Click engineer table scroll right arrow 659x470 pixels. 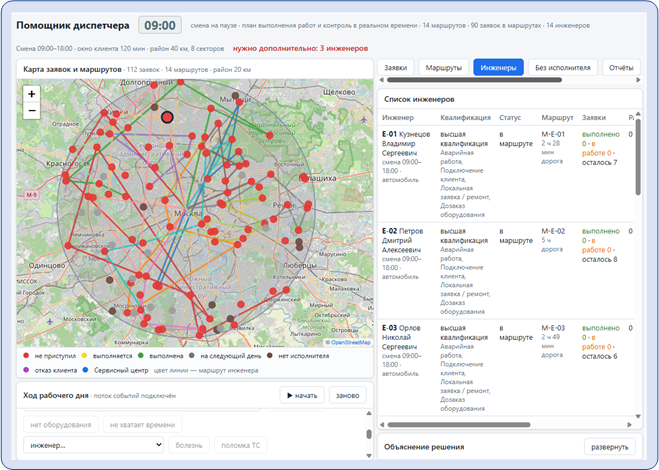coord(629,425)
